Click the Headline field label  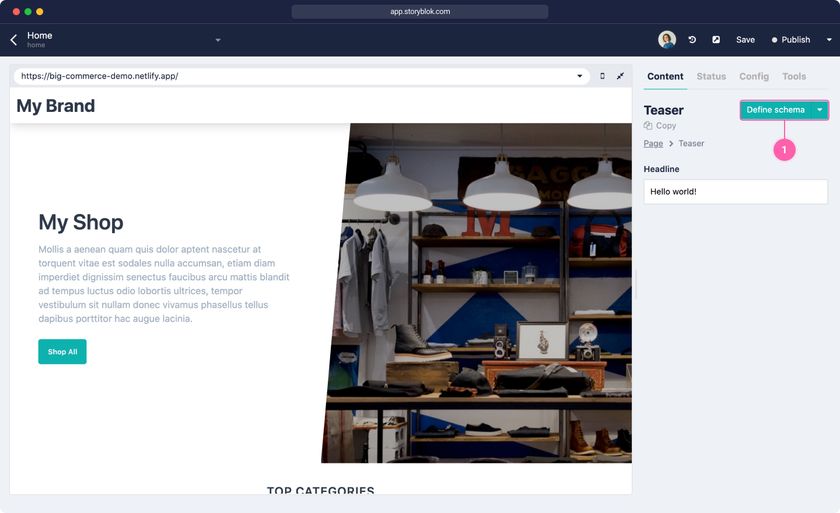[x=661, y=169]
